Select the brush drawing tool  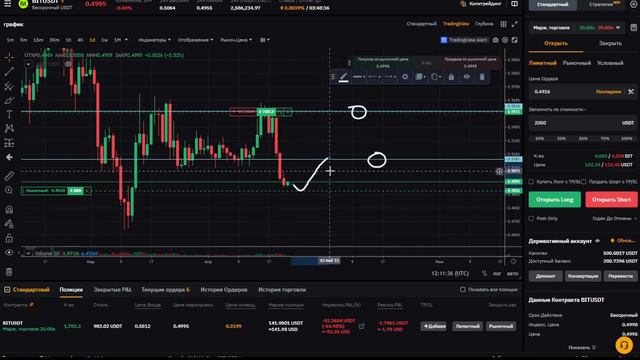click(x=9, y=100)
